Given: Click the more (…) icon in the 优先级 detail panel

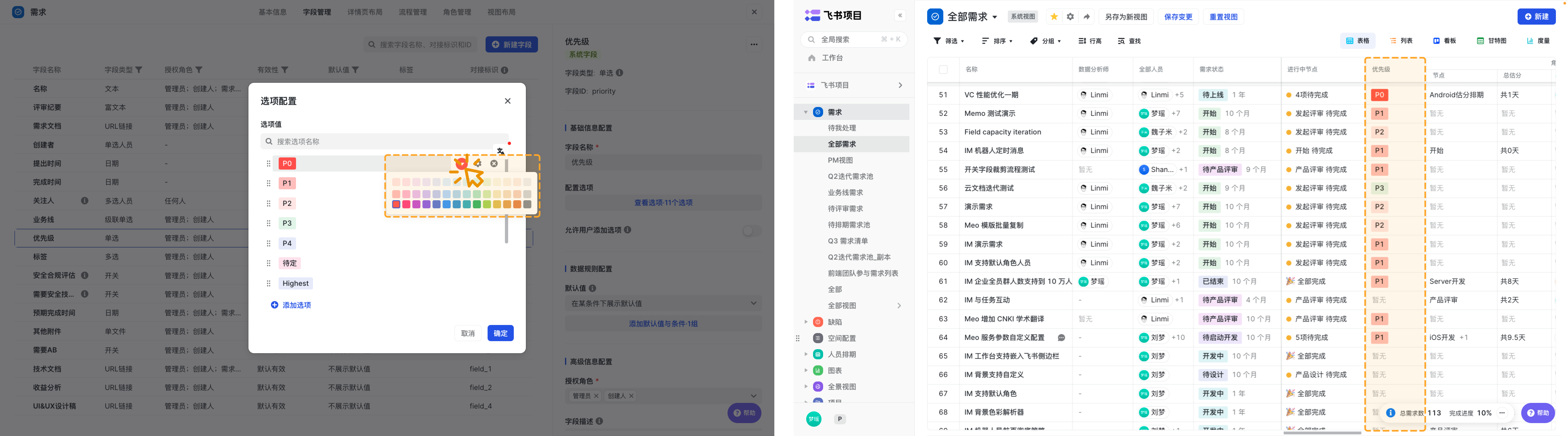Looking at the screenshot, I should pos(754,44).
